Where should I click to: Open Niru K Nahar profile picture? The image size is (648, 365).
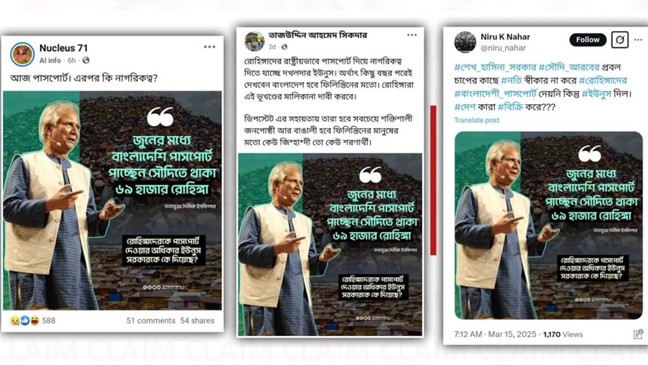[x=465, y=42]
